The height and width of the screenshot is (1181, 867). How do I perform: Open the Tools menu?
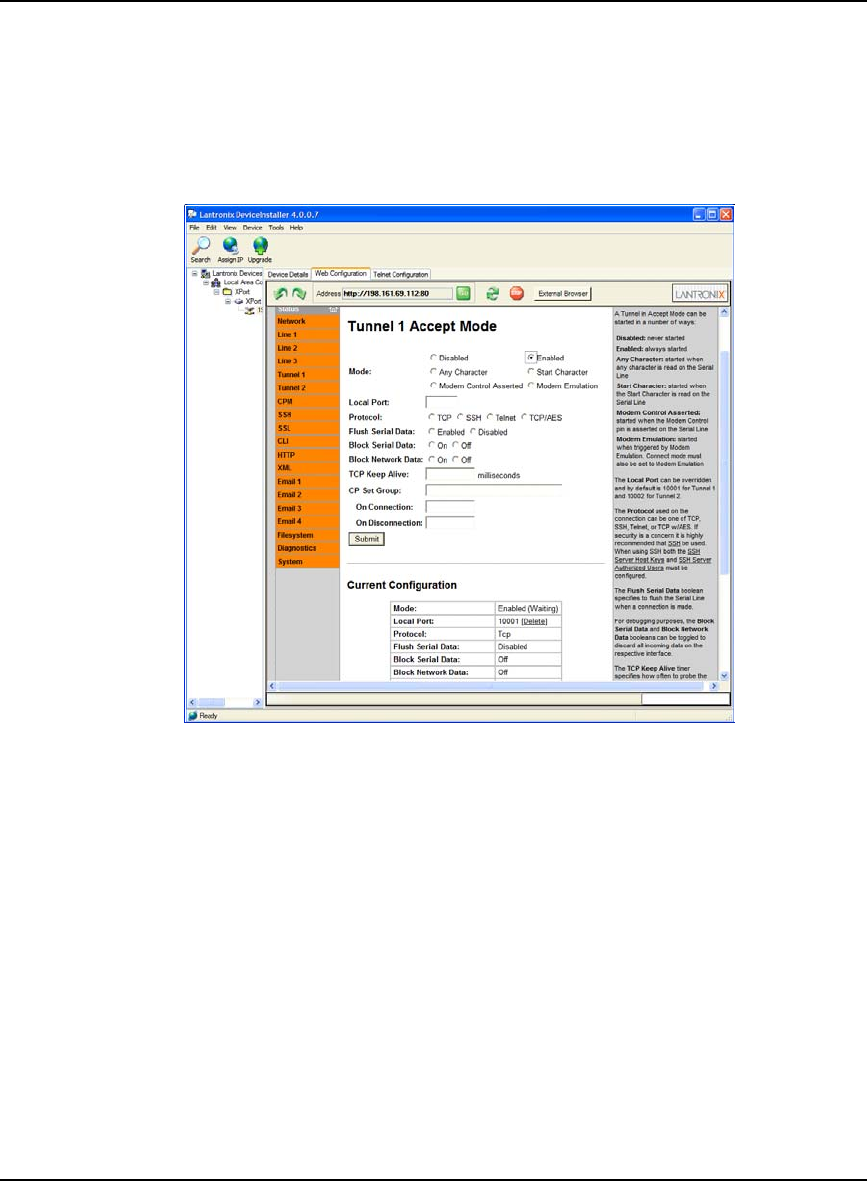click(276, 227)
